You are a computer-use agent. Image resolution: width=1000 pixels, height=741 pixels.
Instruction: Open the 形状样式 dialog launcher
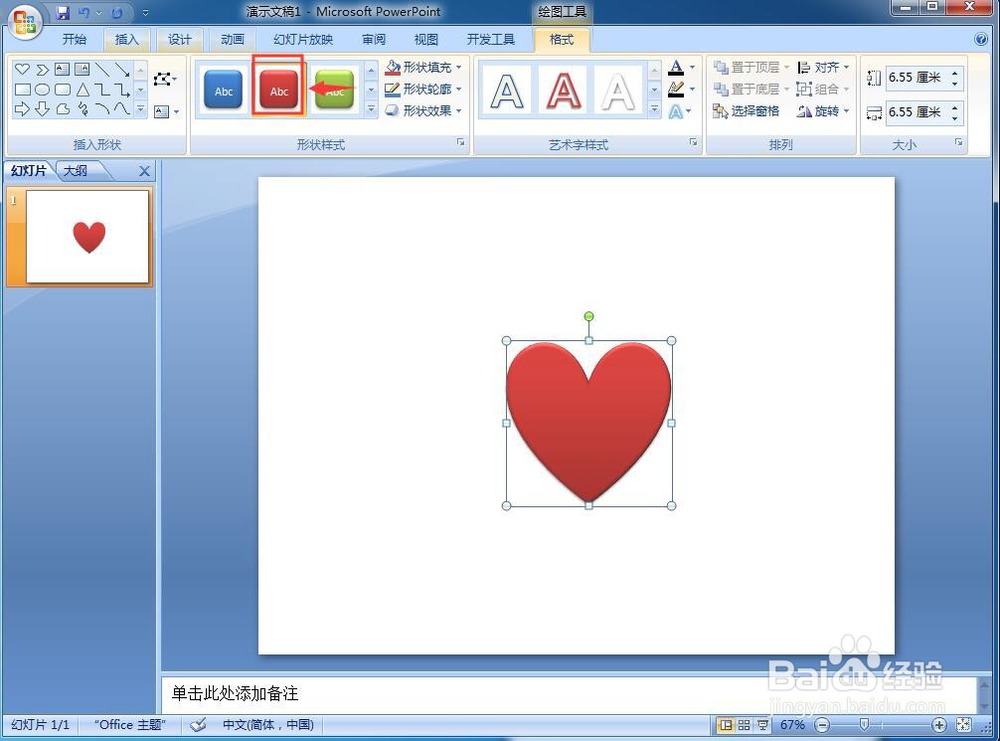point(460,143)
